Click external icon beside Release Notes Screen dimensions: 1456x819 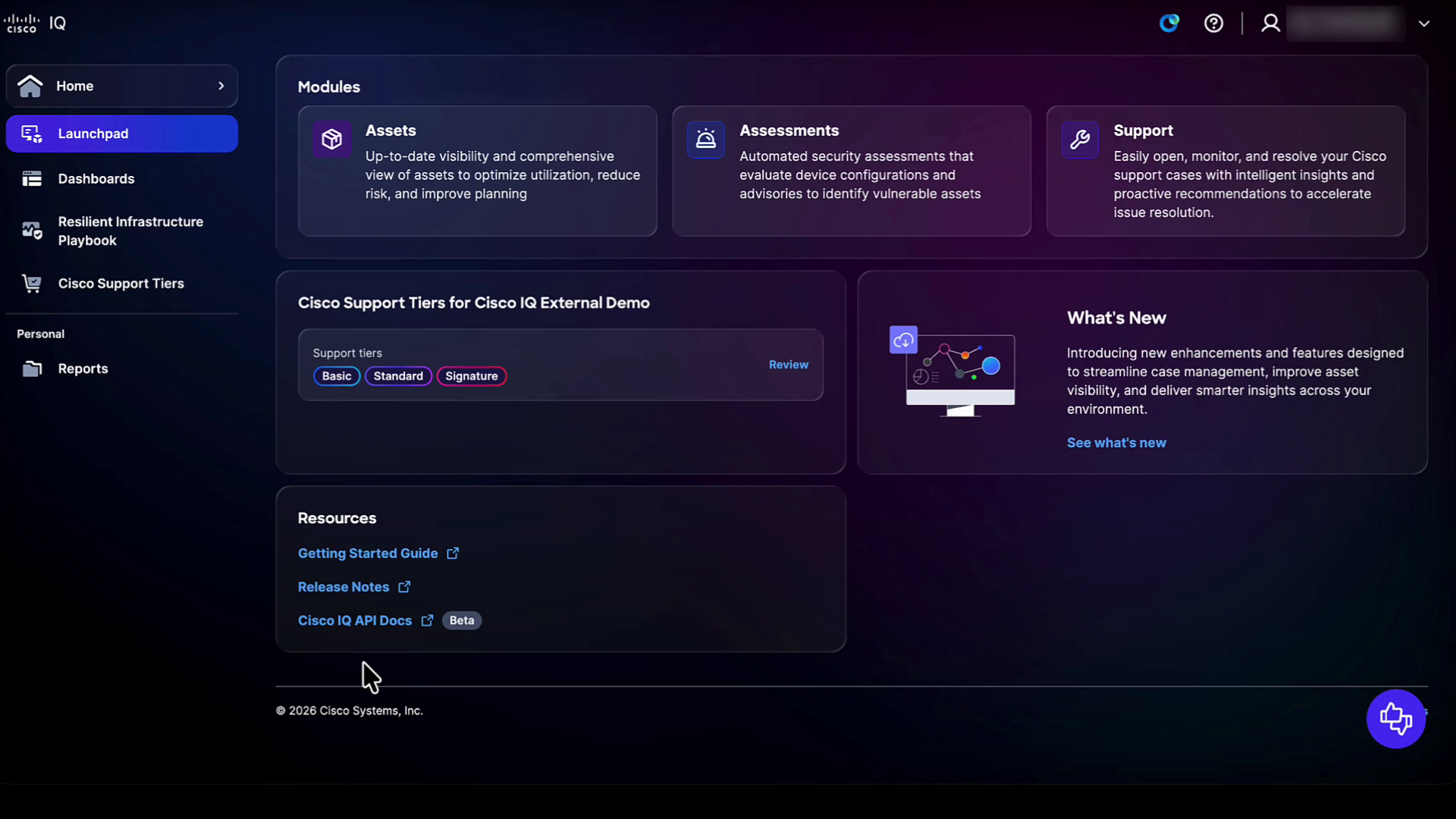404,587
